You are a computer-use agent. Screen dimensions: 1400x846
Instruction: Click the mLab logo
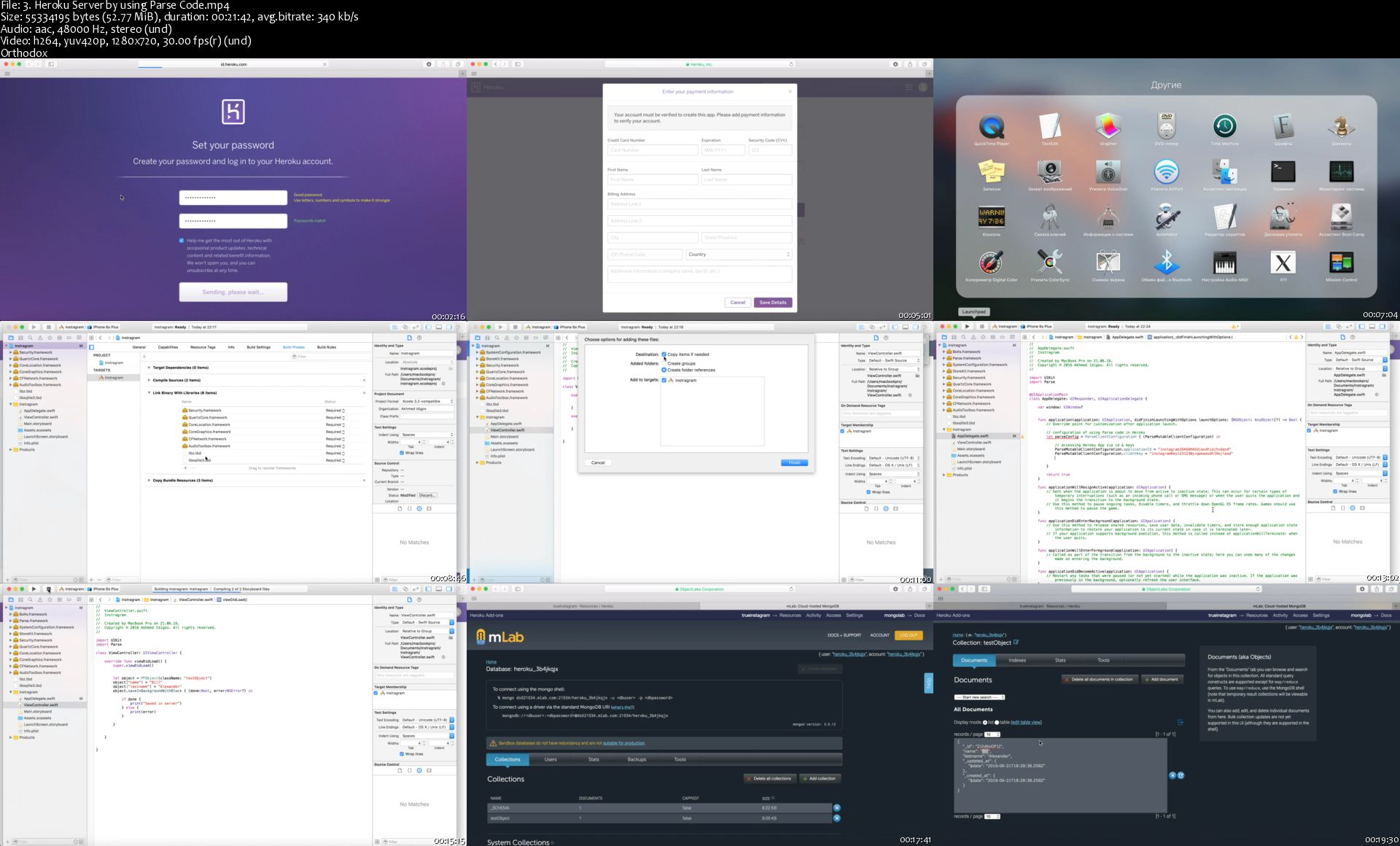[500, 637]
